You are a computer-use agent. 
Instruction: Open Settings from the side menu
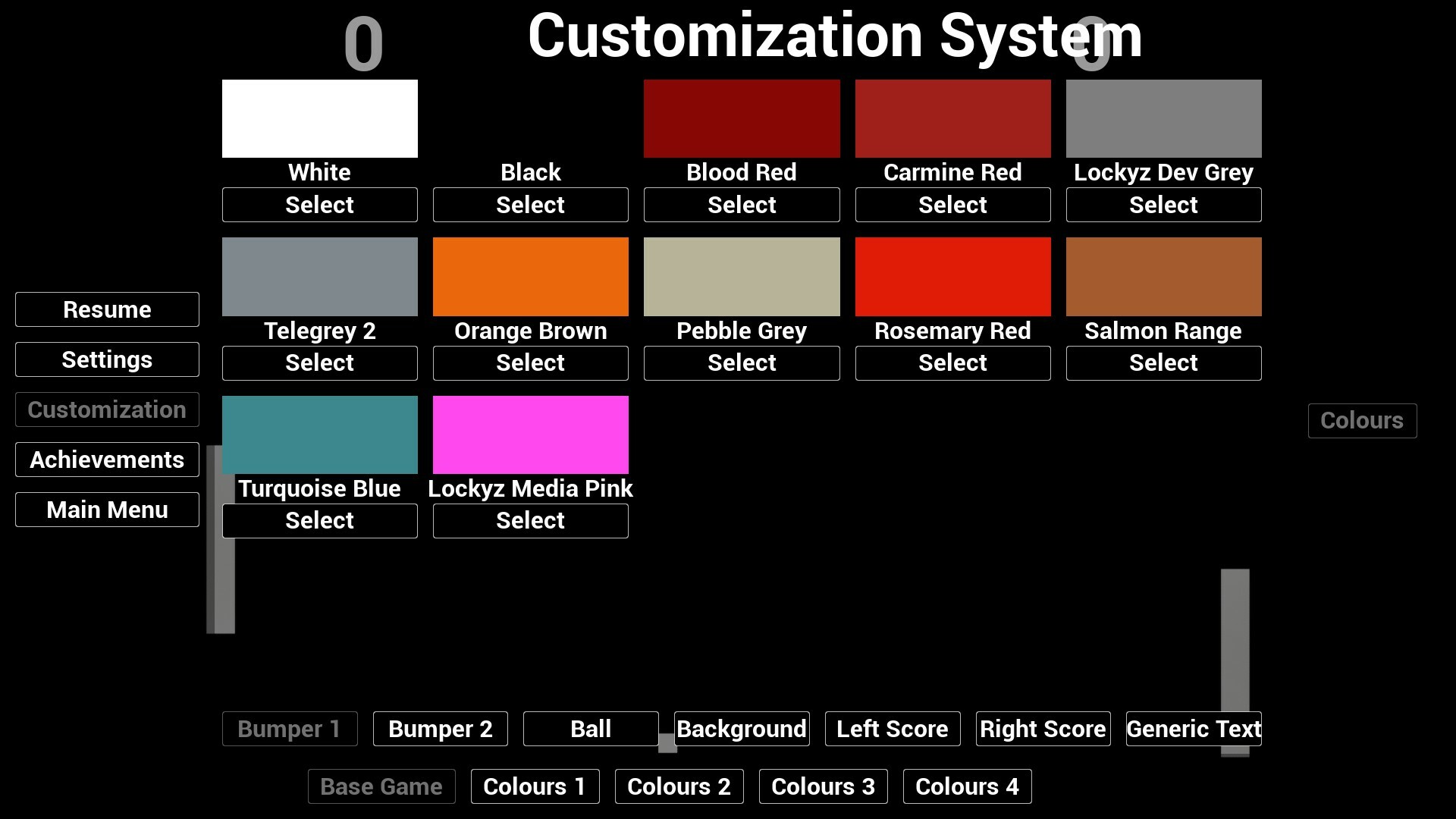107,359
